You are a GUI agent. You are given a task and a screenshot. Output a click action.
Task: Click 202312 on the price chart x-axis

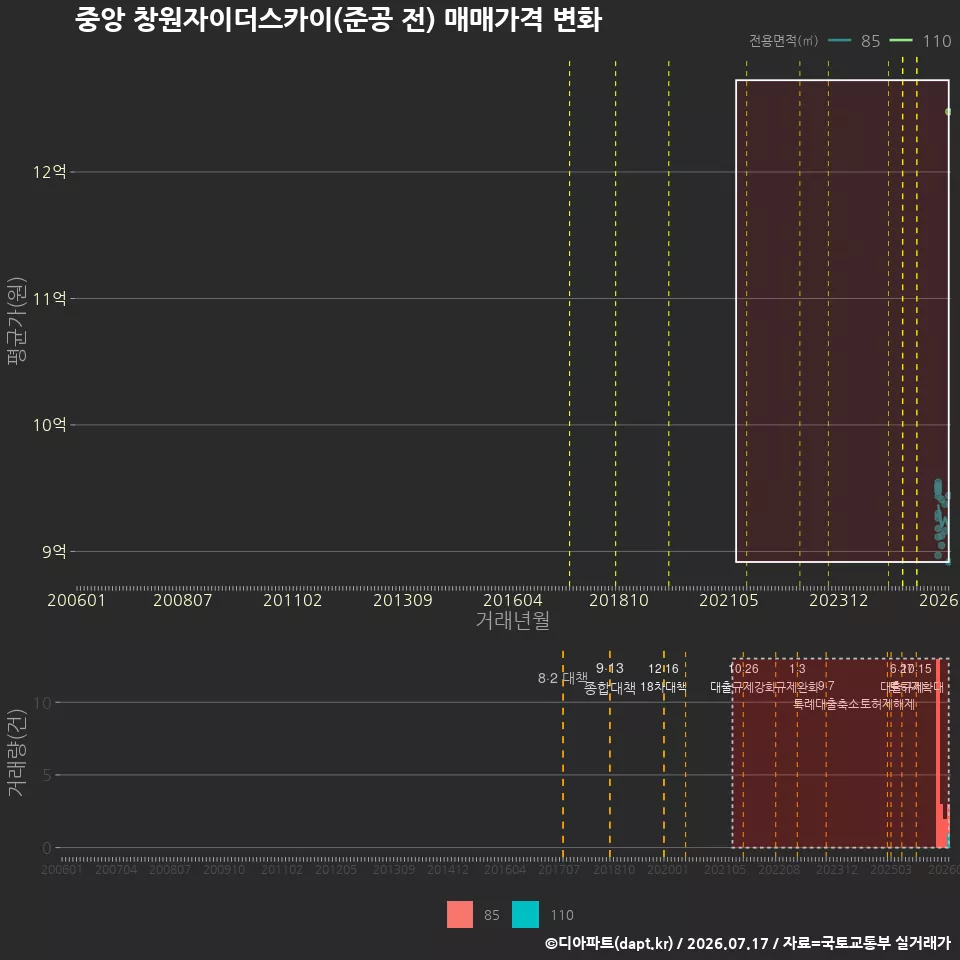pyautogui.click(x=839, y=600)
